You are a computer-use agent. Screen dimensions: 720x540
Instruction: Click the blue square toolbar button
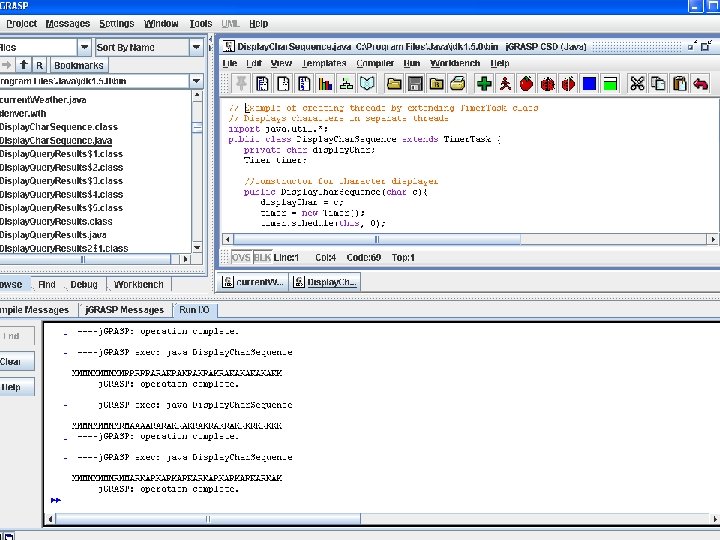pyautogui.click(x=590, y=84)
